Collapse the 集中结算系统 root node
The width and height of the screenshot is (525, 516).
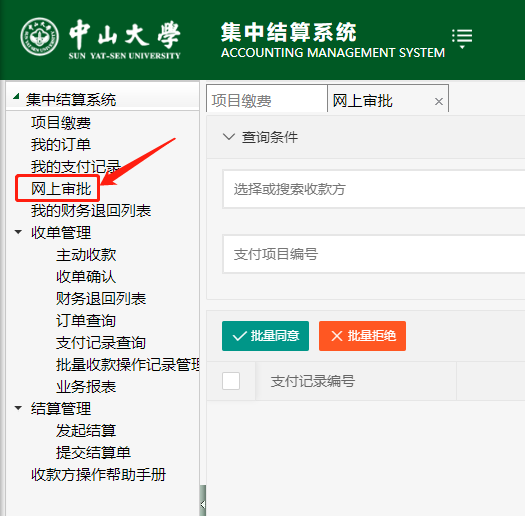[16, 96]
